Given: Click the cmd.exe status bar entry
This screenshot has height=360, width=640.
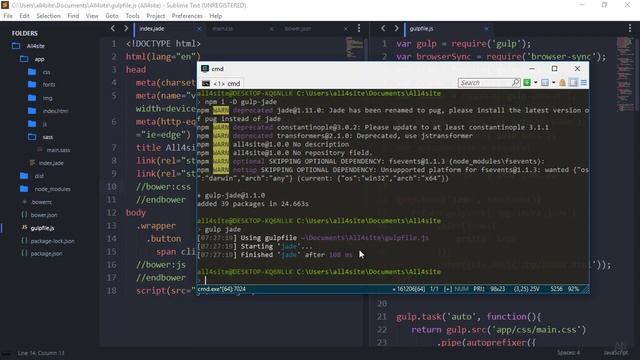Looking at the screenshot, I should coord(222,289).
